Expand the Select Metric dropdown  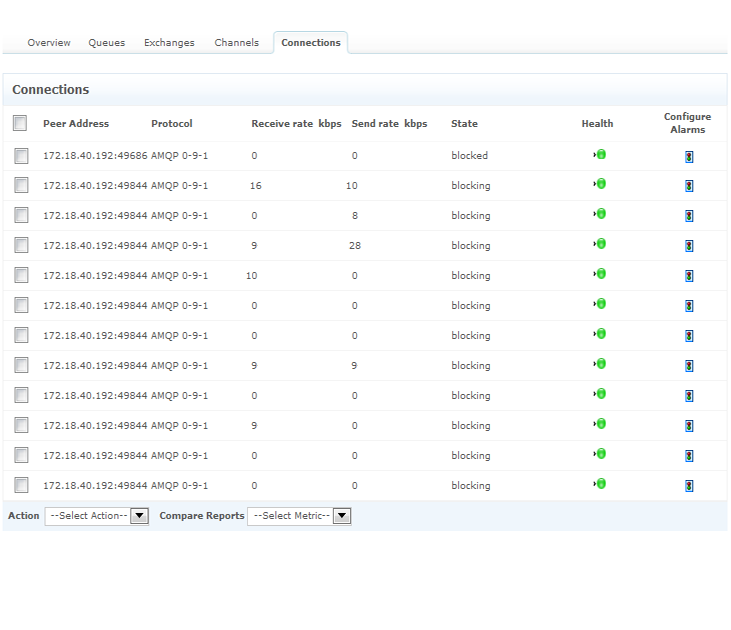[299, 516]
